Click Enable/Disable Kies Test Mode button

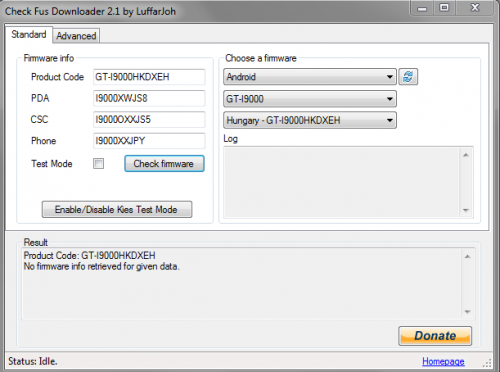tap(117, 209)
